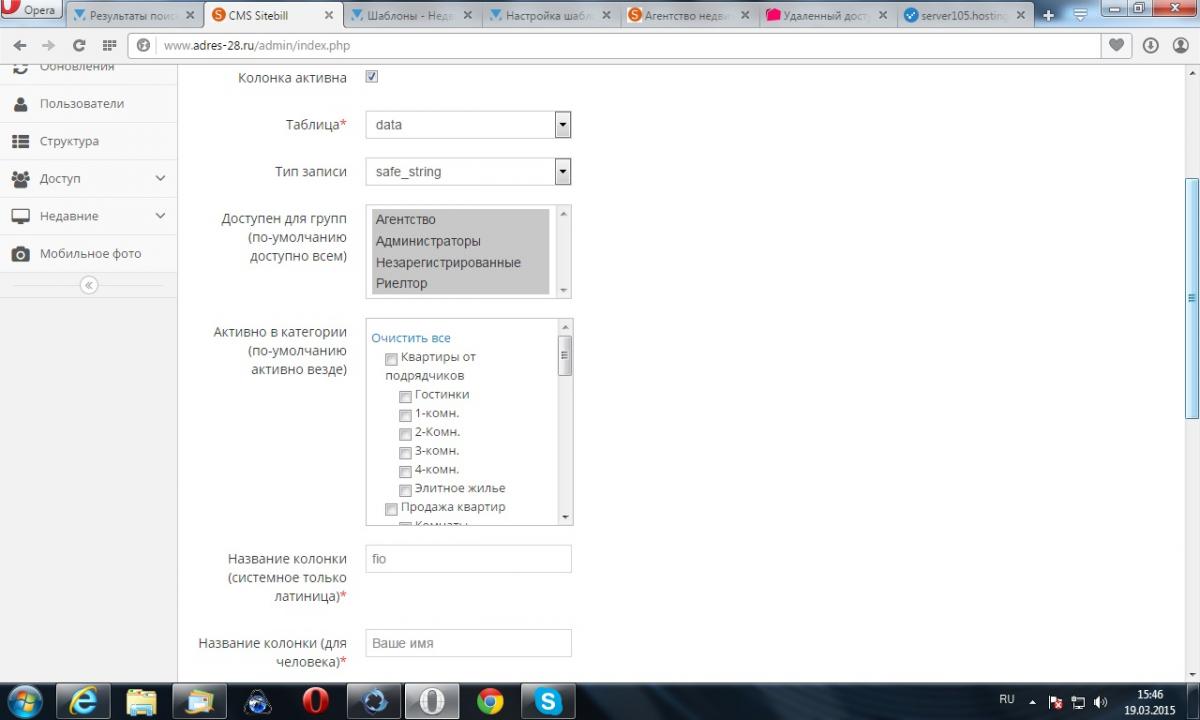The width and height of the screenshot is (1200, 720).
Task: Open Мобильное фото in the sidebar
Action: pyautogui.click(x=89, y=254)
